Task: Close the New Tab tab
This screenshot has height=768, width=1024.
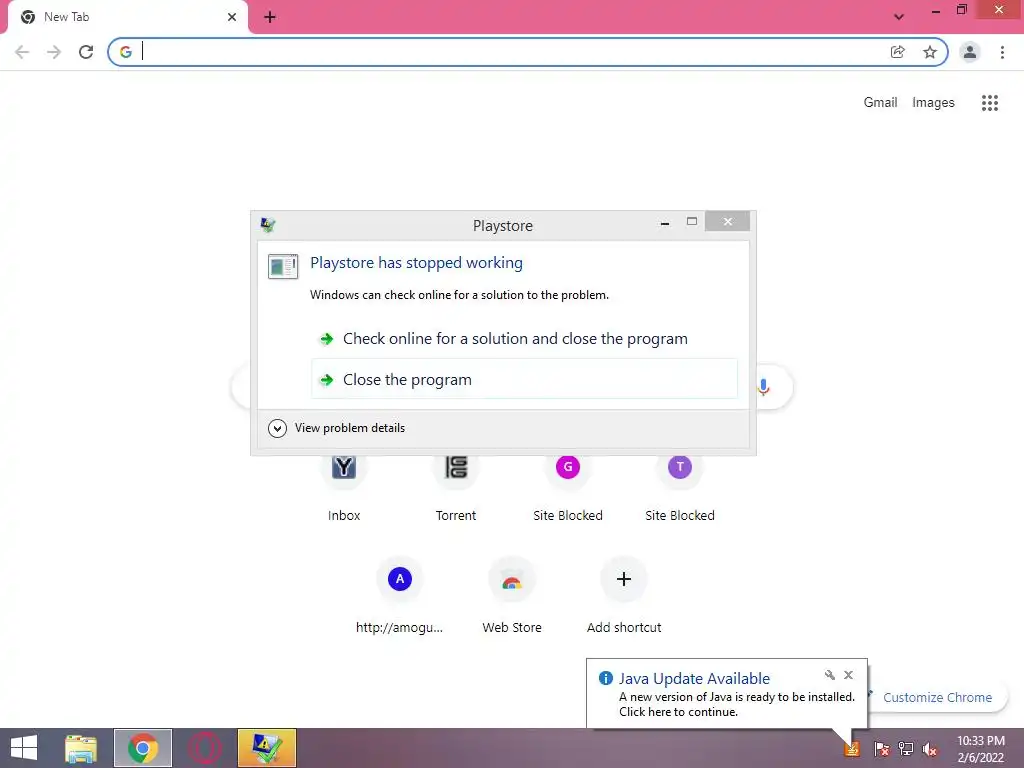Action: click(x=232, y=17)
